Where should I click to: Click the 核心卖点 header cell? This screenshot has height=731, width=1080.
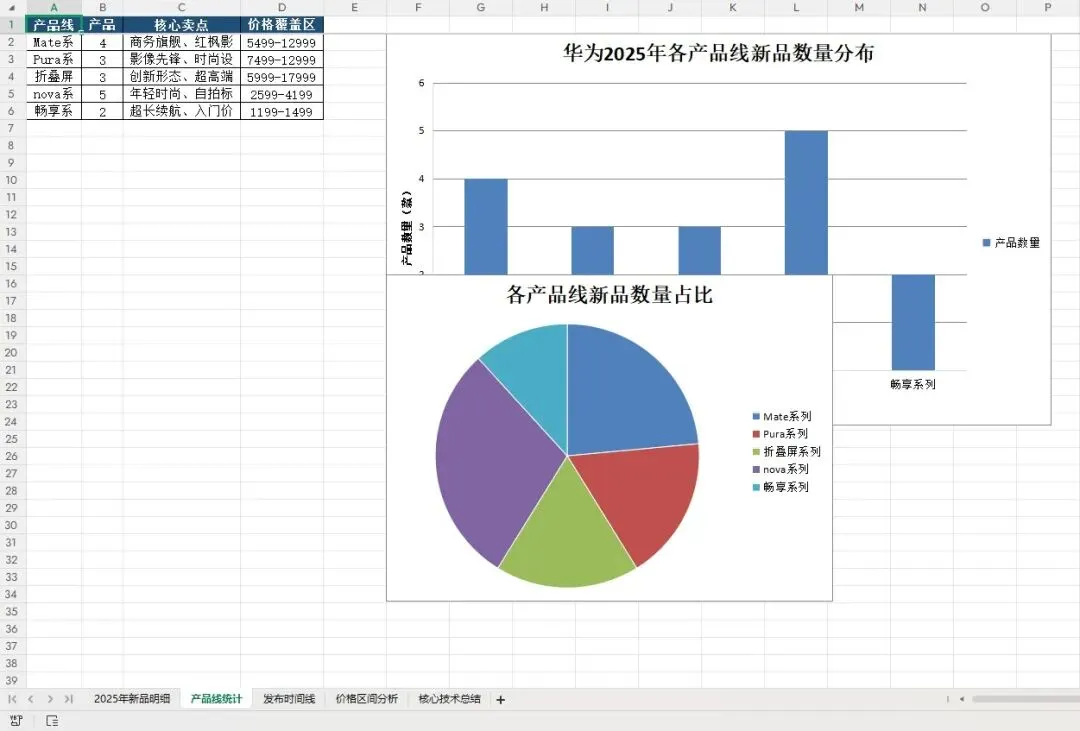(x=182, y=25)
